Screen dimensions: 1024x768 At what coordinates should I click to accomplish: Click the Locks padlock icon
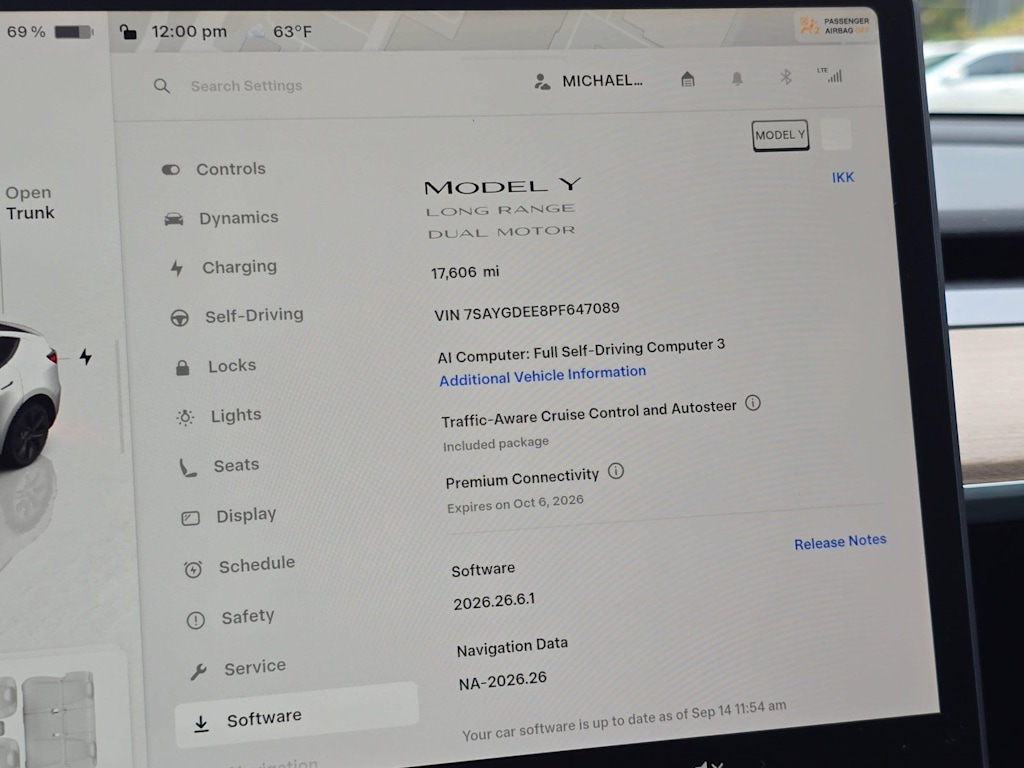pos(183,368)
